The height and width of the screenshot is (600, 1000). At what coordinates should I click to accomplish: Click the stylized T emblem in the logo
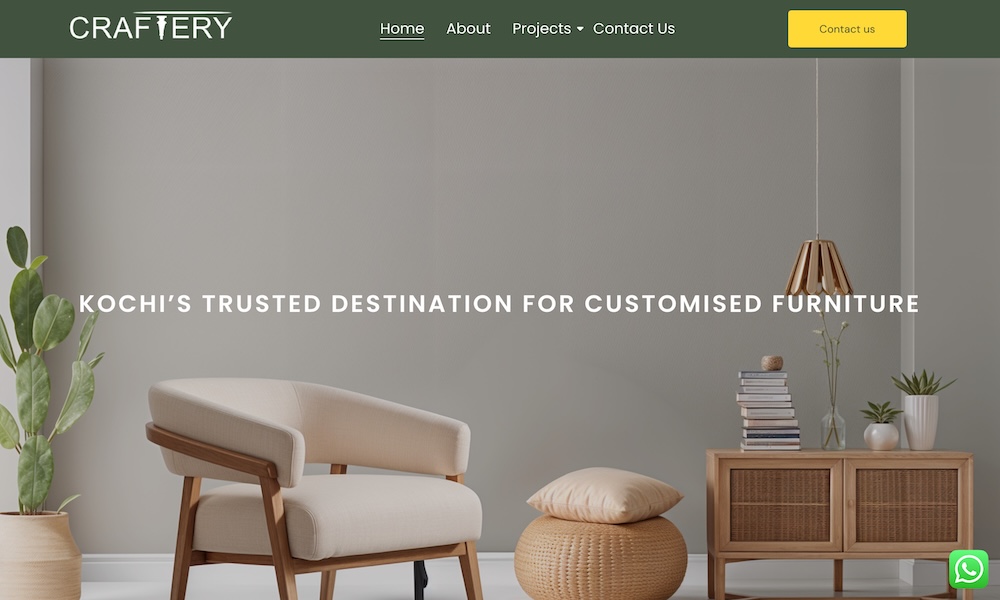(x=161, y=27)
